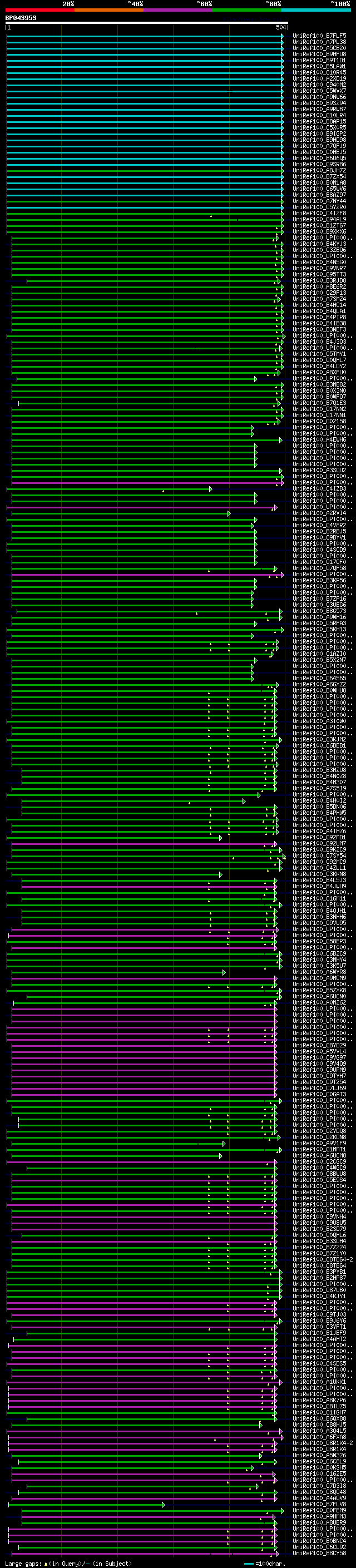Click the UniRef100_Q9VNR7 label
Viewport: 356px width, 1568px height.
[x=319, y=269]
